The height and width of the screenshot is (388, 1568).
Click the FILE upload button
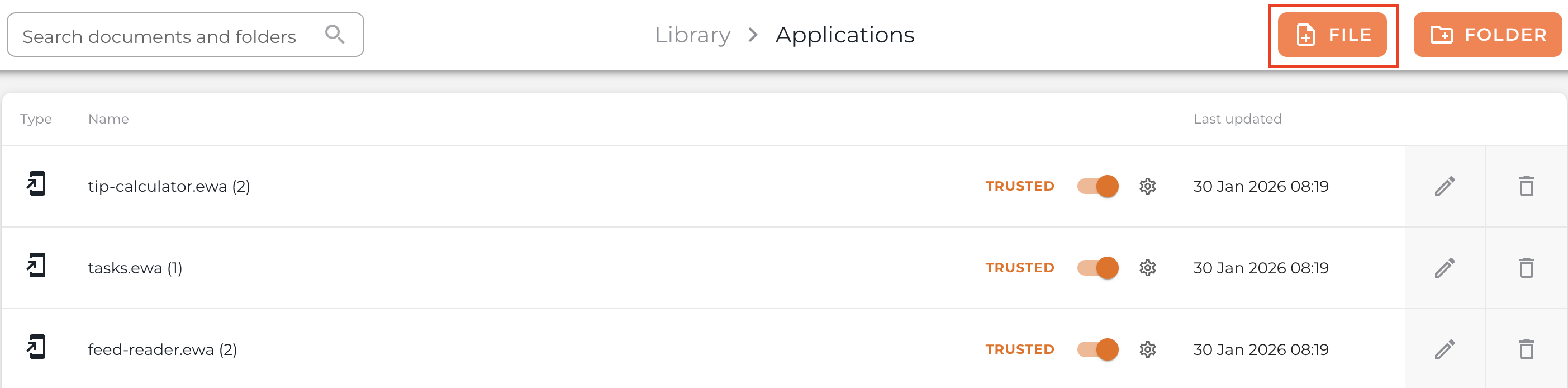1332,35
